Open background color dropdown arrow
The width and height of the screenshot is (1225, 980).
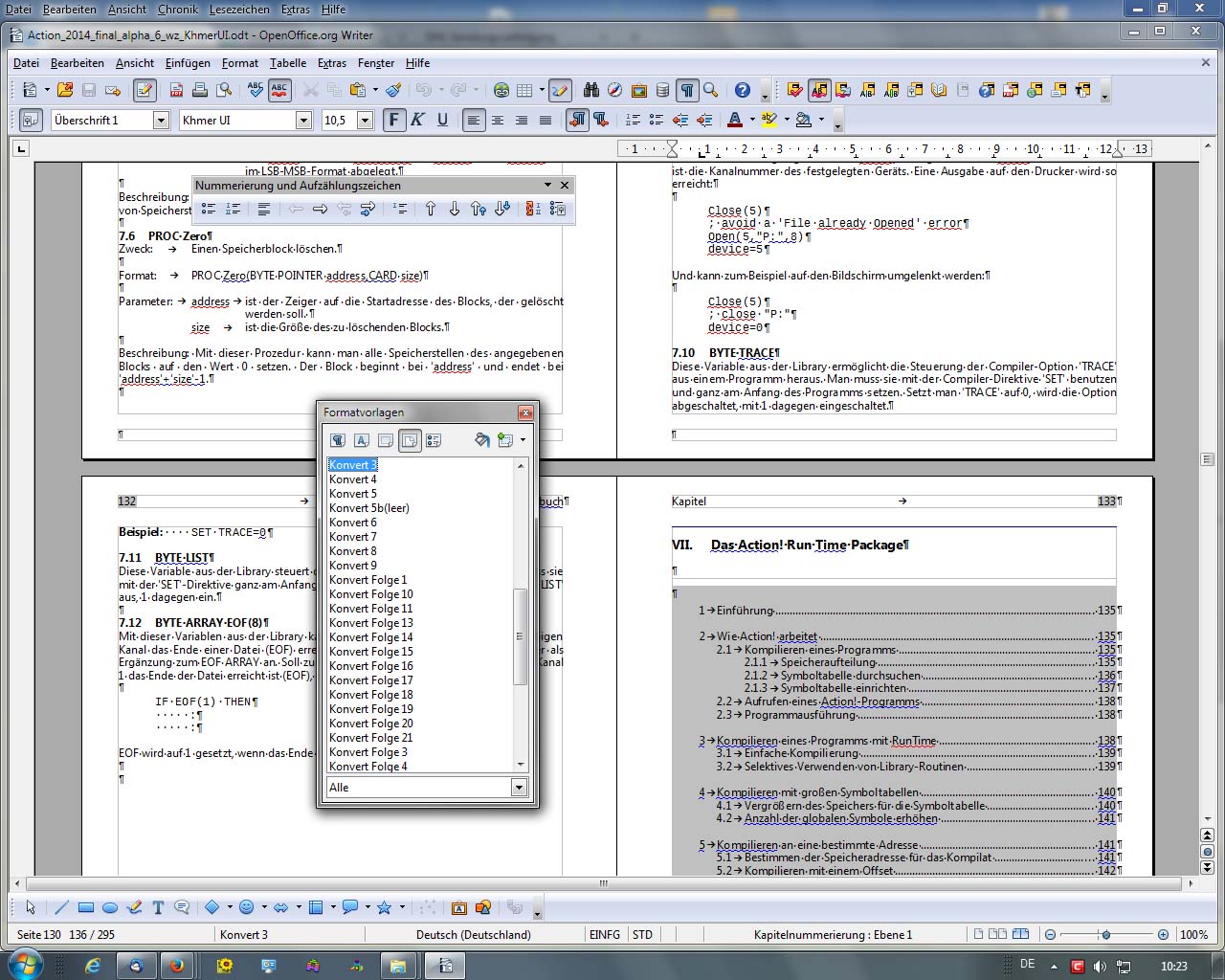point(821,120)
